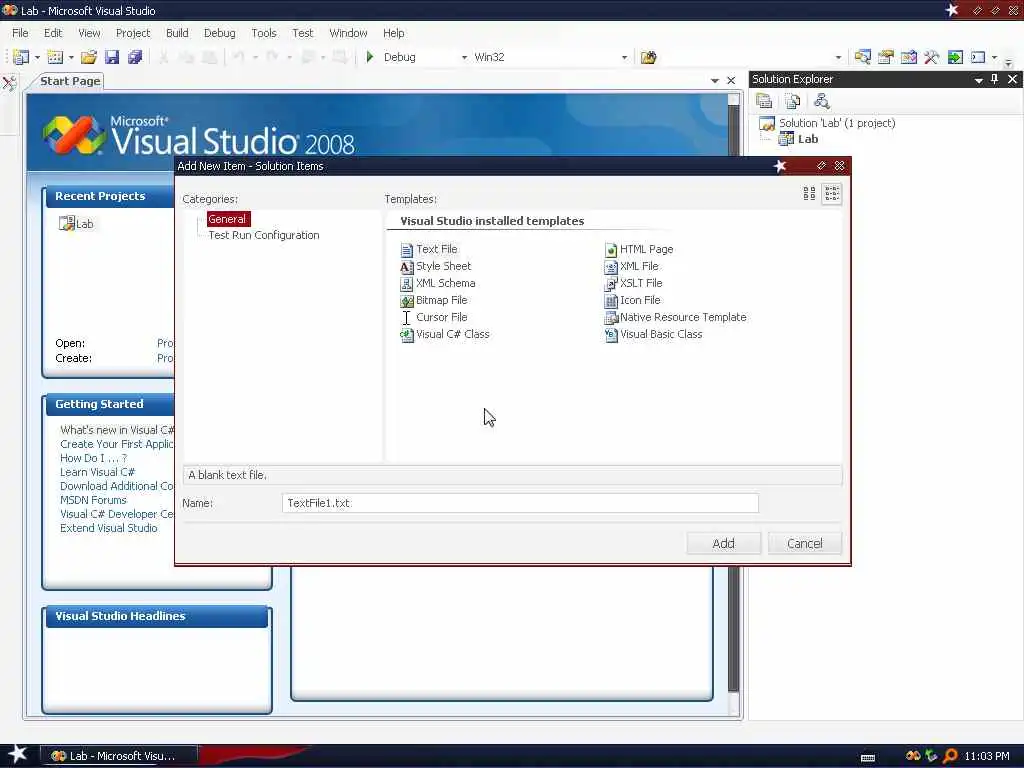
Task: Open the Learn Visual C# link
Action: click(97, 472)
